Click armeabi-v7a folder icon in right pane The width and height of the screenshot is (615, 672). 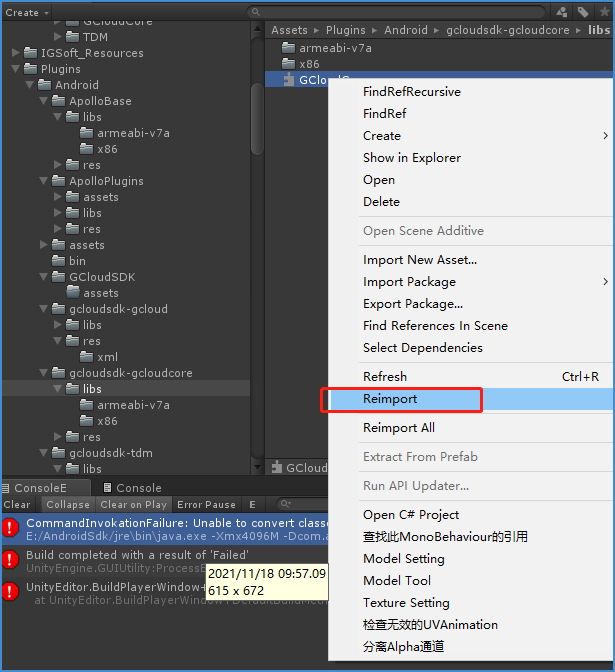click(288, 48)
